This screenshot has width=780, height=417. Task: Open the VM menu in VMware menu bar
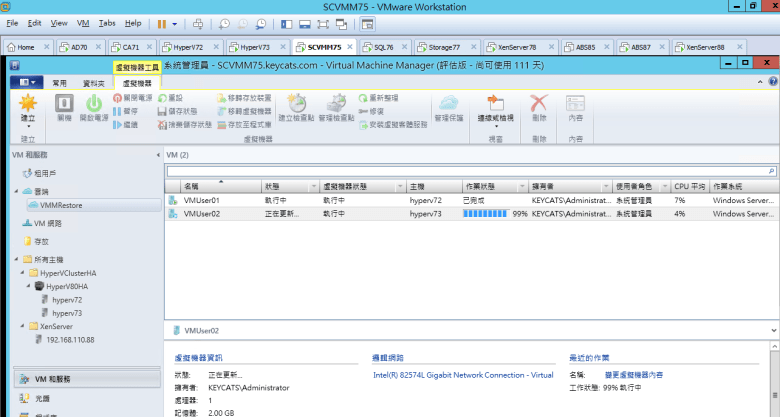point(83,22)
